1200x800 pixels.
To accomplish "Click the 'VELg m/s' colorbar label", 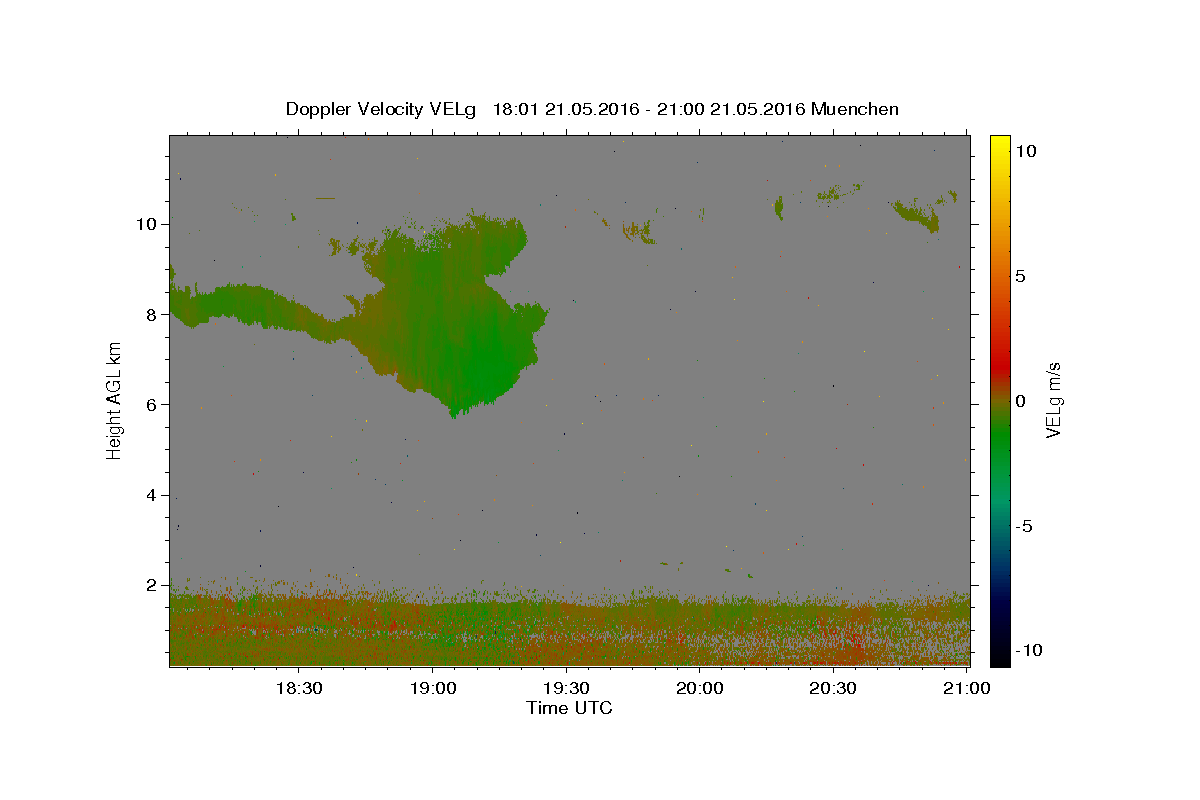I will (1053, 401).
